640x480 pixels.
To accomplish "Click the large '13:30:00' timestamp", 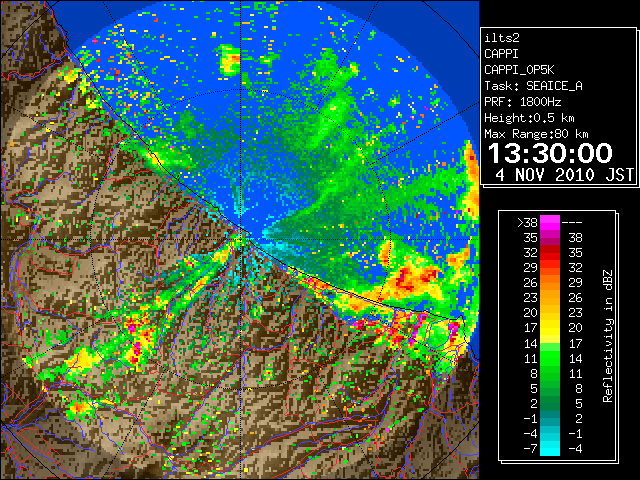I will [x=550, y=153].
